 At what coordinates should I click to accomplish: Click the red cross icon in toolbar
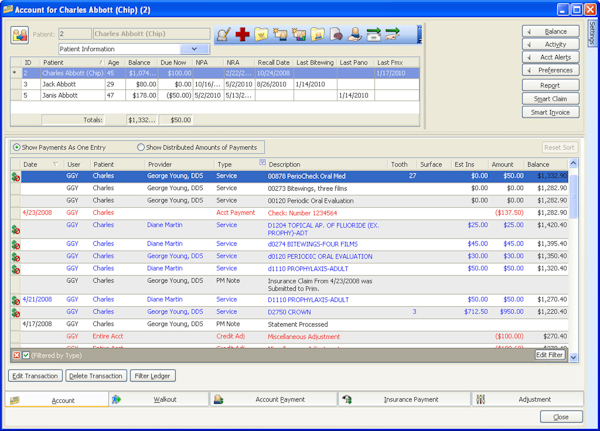243,35
